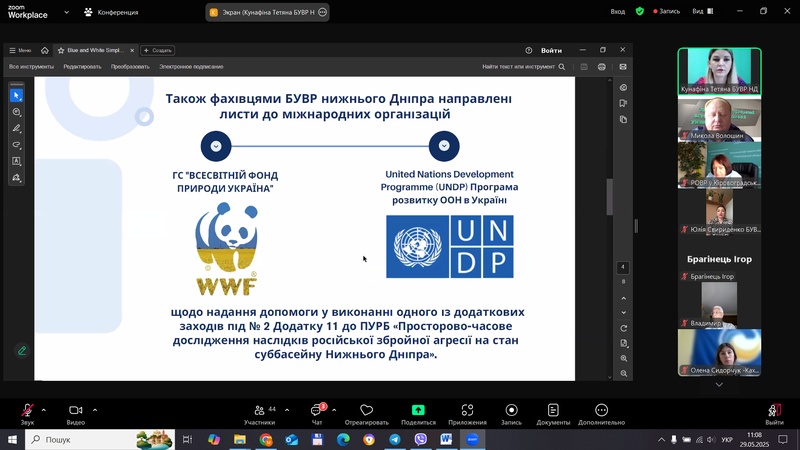Show hidden tray icons chevron in taskbar
Screen dimensions: 800x450
[x=661, y=439]
